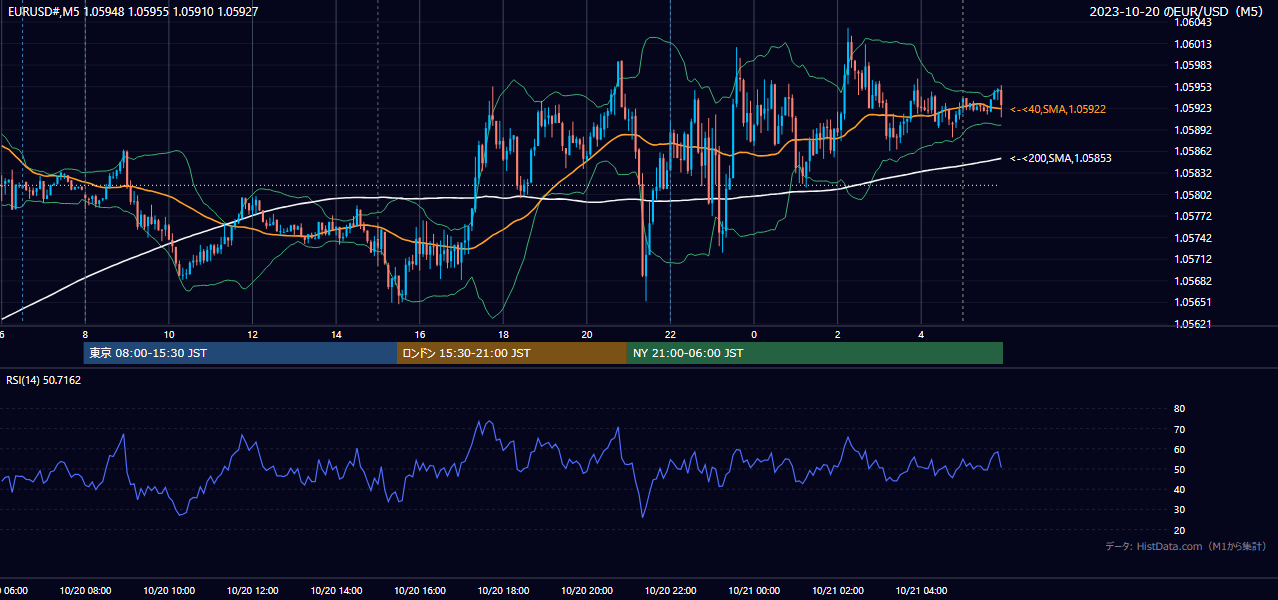Click the '<-<200,SMA,1.05853' indicator label
1278x600 pixels.
click(1061, 158)
